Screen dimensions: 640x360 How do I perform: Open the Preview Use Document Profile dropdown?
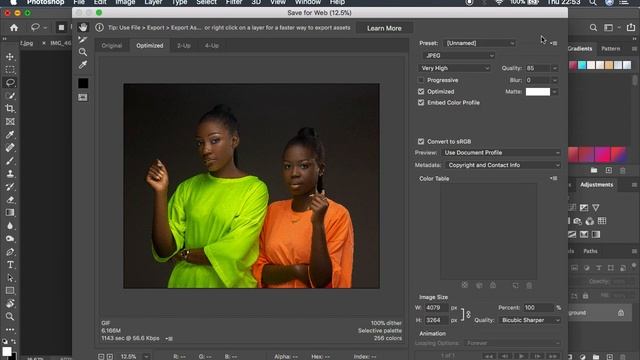click(x=502, y=153)
